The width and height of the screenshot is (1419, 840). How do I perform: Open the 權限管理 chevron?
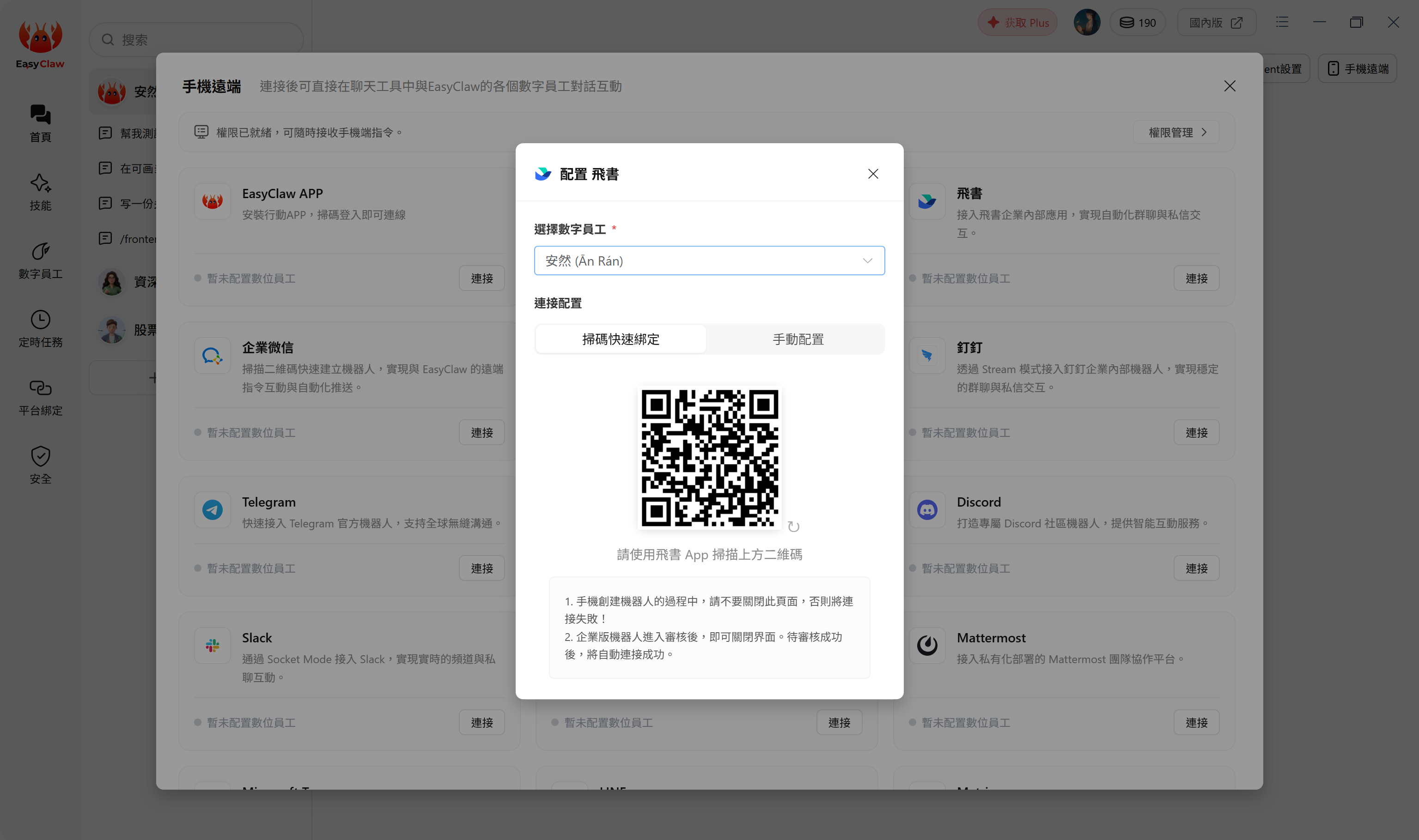[x=1204, y=132]
